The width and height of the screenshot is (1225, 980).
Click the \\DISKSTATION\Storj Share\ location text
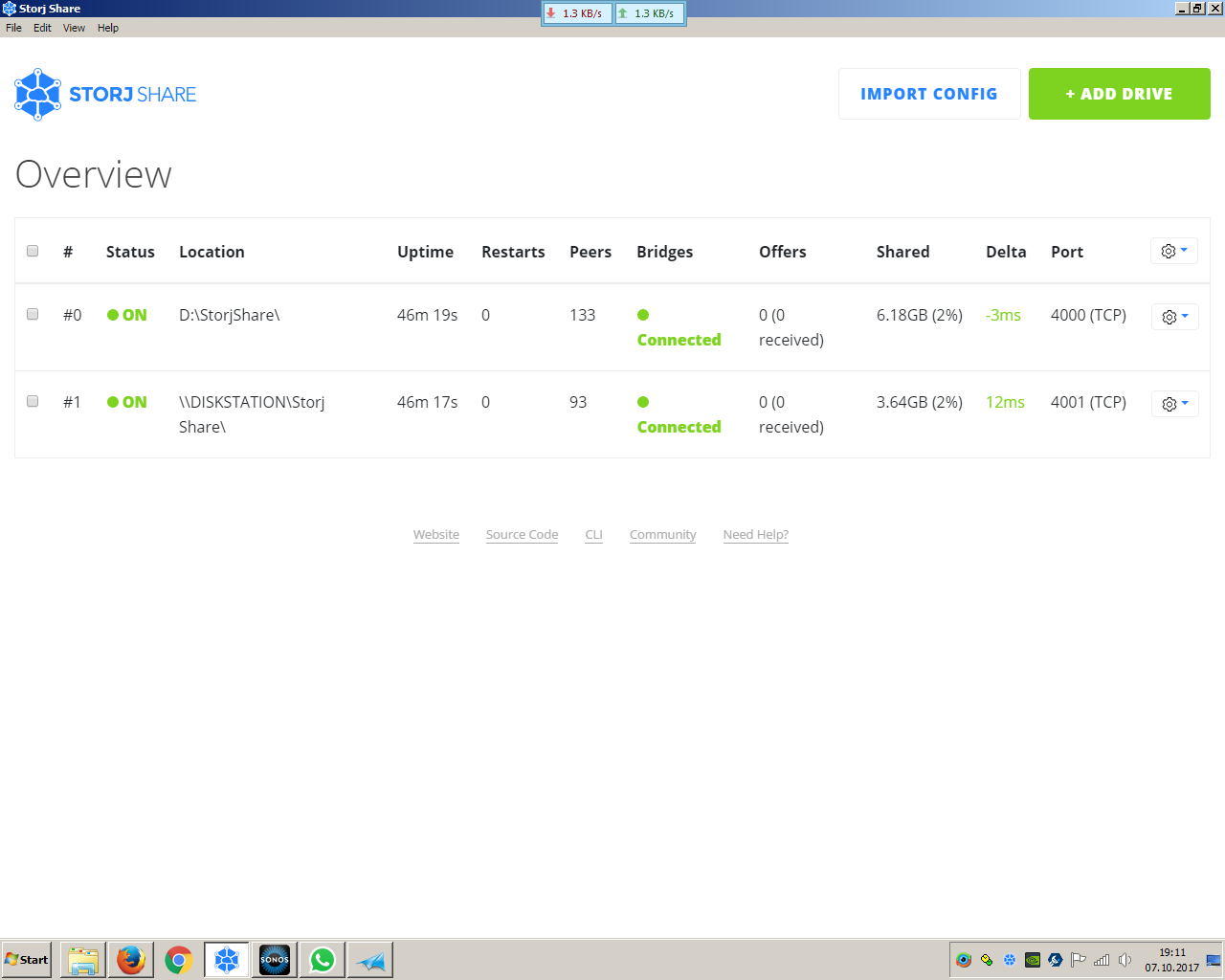point(252,414)
